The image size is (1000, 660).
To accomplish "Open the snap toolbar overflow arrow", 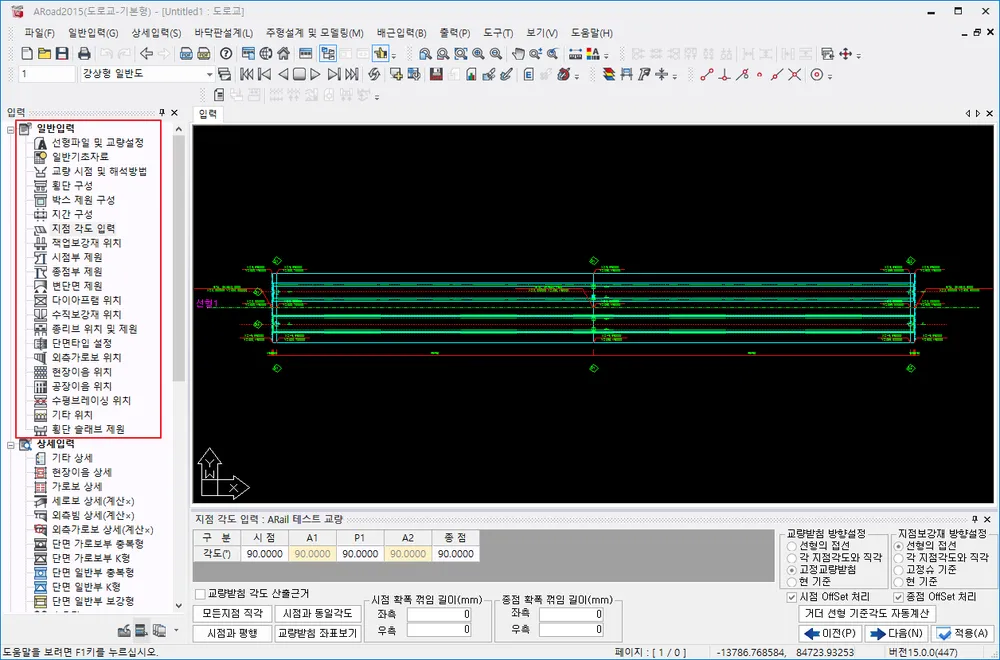I will [830, 77].
